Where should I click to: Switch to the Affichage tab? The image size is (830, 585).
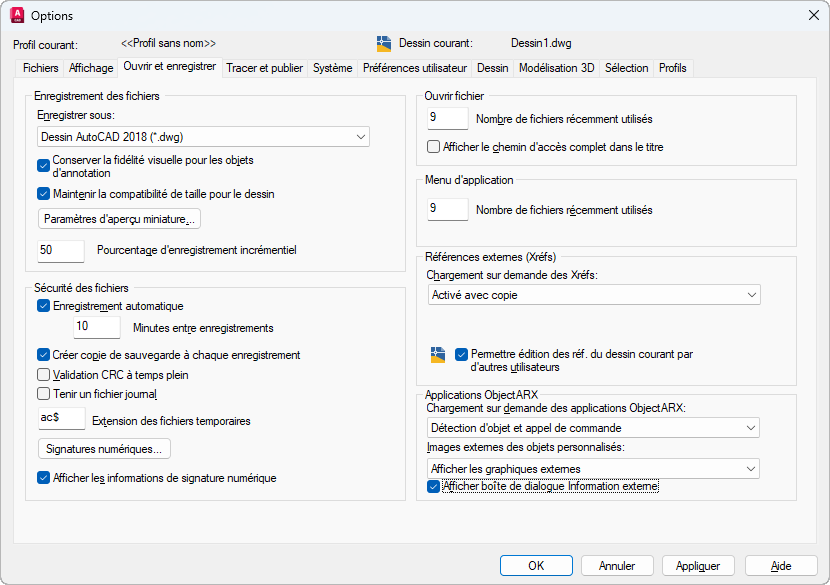(91, 68)
